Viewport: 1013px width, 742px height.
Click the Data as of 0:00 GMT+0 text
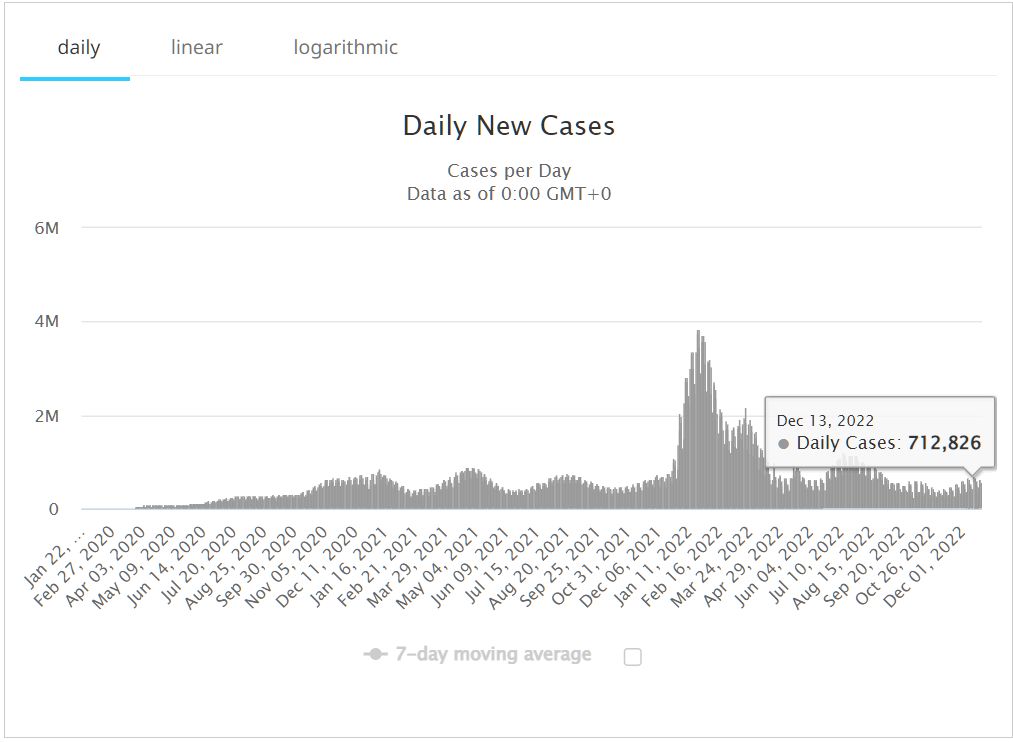tap(508, 193)
